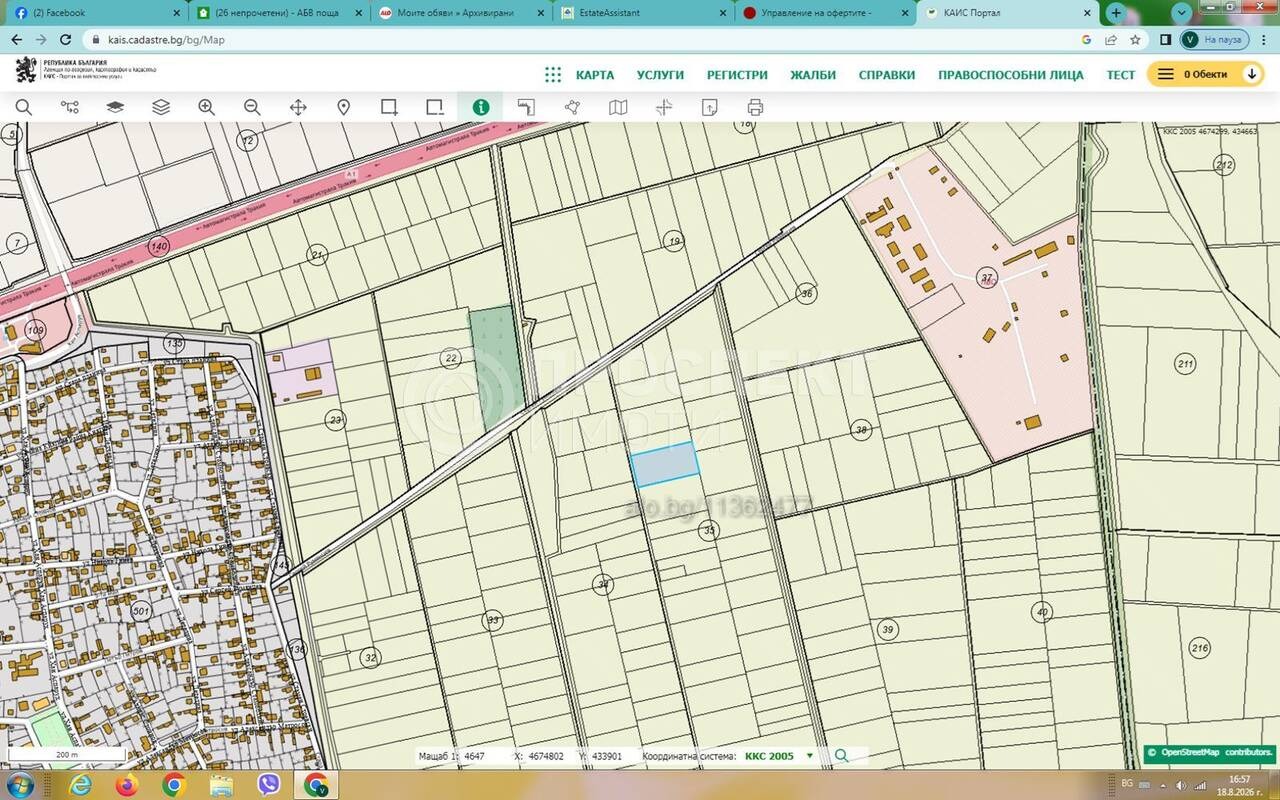The image size is (1280, 800).
Task: Launch Firefox from the taskbar
Action: [126, 785]
